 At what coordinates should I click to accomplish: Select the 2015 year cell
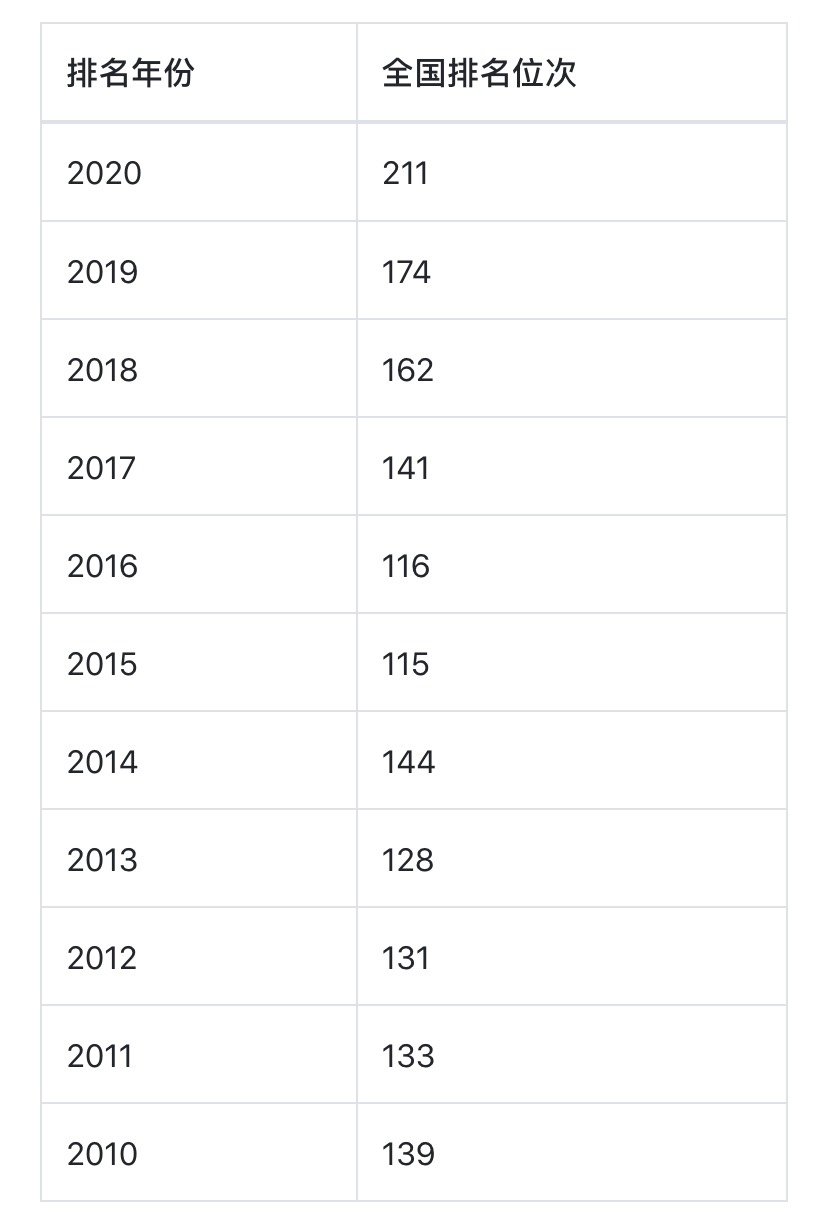tap(102, 663)
